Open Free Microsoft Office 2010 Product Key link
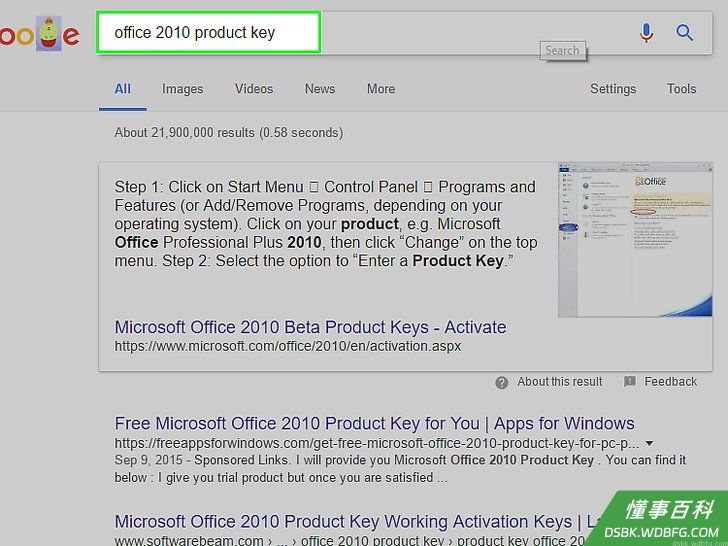Screen dimensions: 728x546 coord(374,423)
